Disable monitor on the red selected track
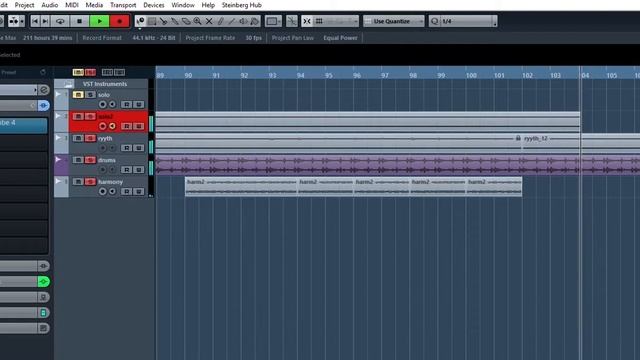This screenshot has width=640, height=360. click(112, 126)
